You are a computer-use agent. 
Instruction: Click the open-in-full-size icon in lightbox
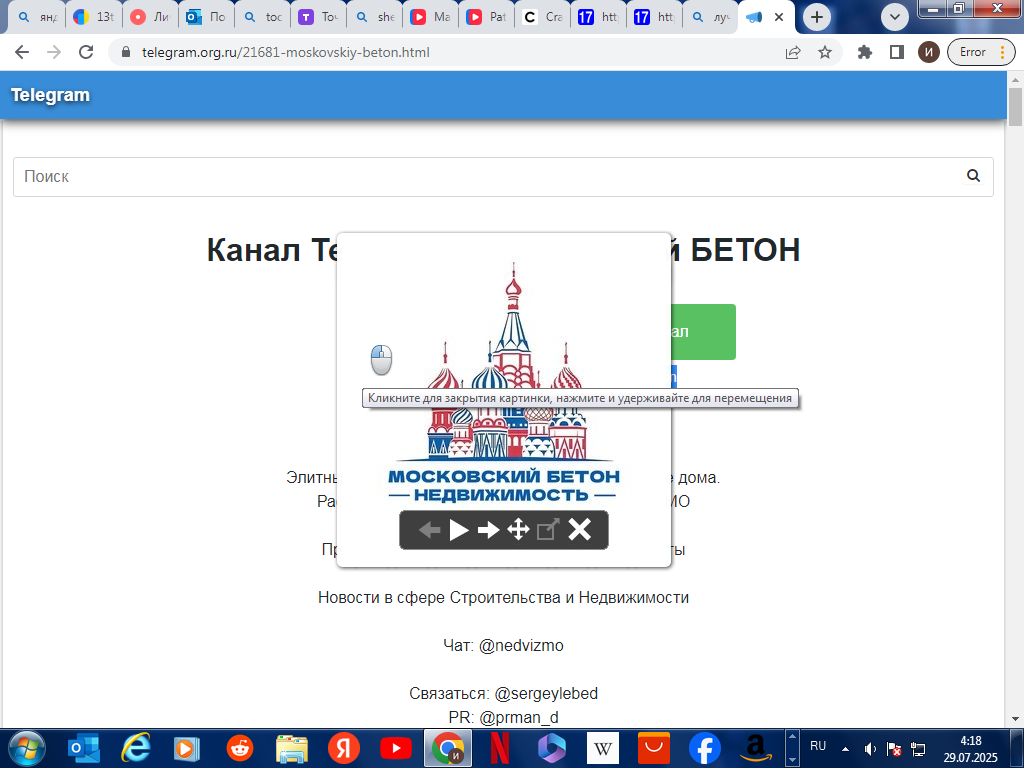(x=548, y=530)
